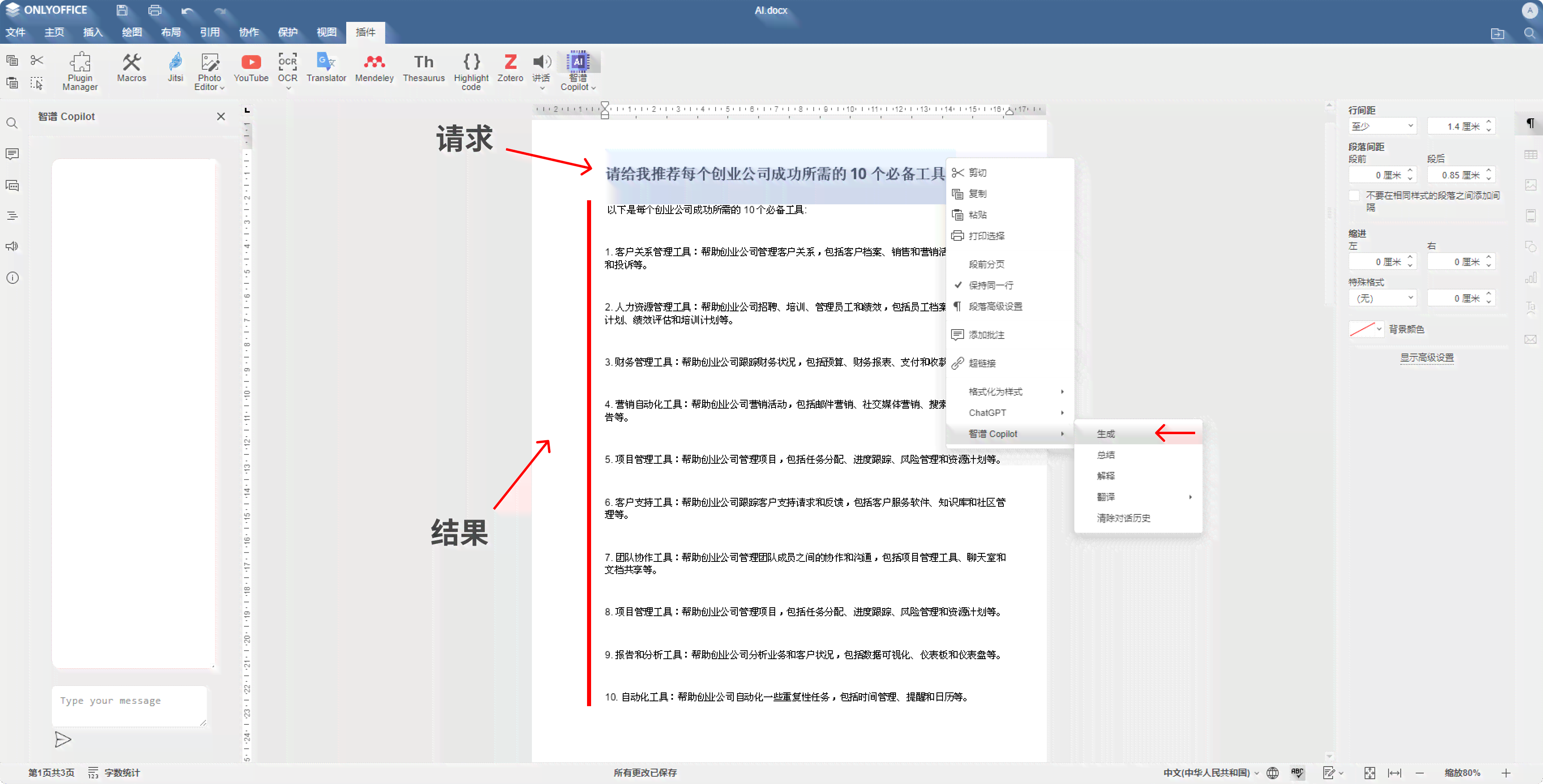Click the fit to page status icon
Image resolution: width=1543 pixels, height=784 pixels.
tap(1369, 773)
